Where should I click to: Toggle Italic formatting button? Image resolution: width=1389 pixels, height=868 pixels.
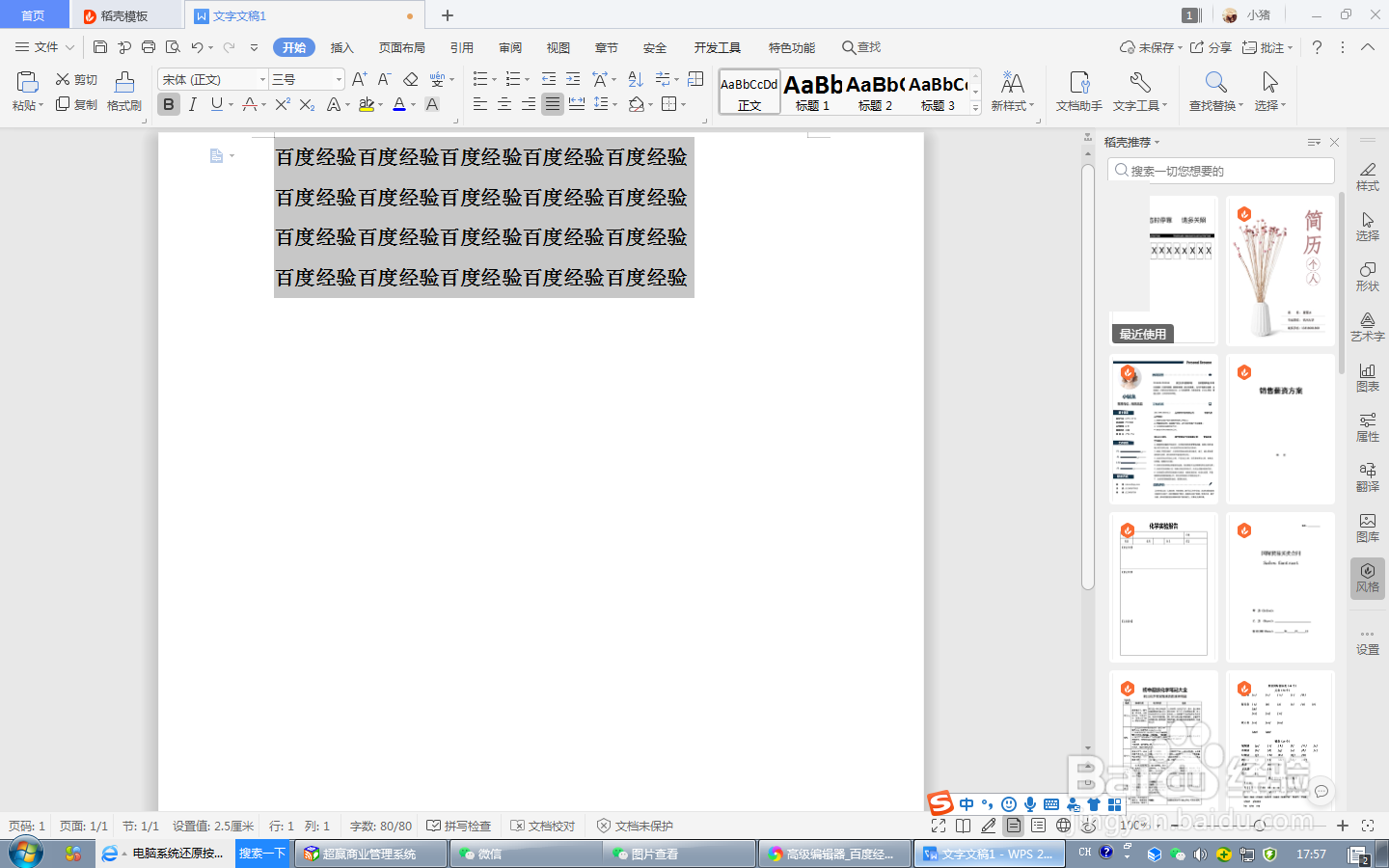tap(193, 104)
